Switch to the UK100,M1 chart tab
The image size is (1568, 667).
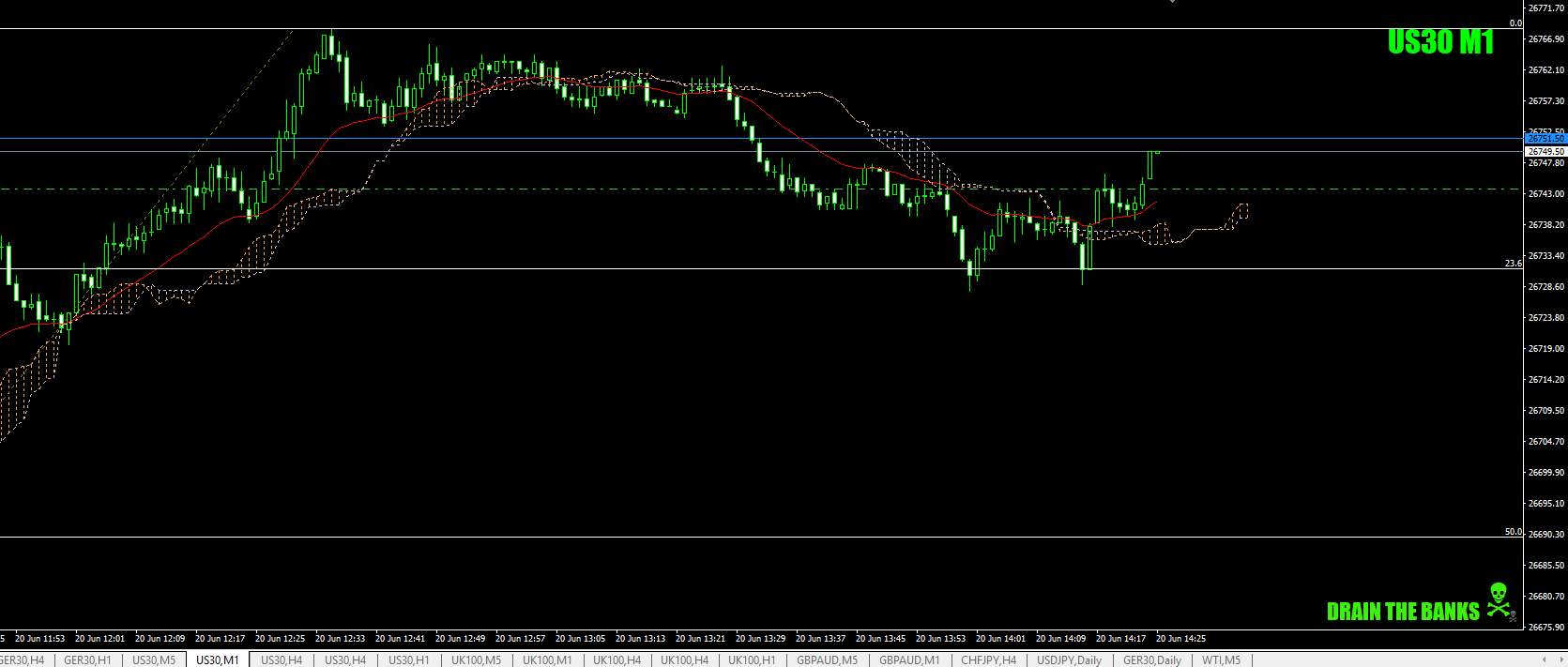547,660
